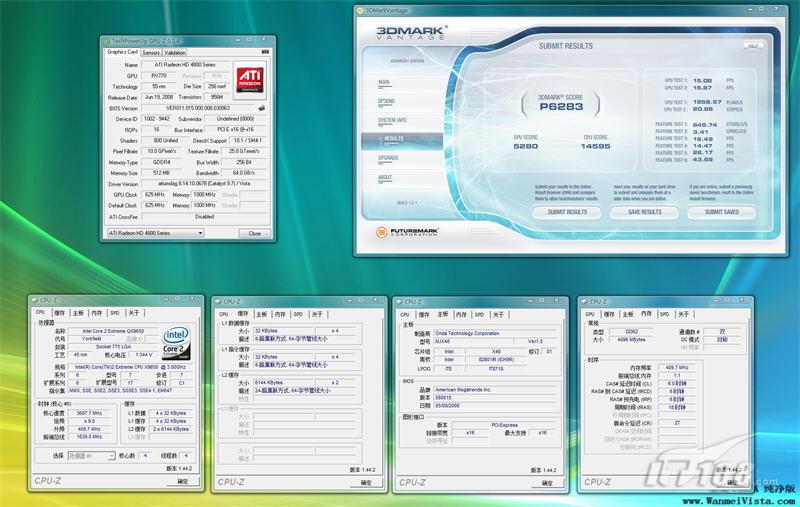
Task: Click the 4096 MBytes memory size value
Action: (x=631, y=340)
